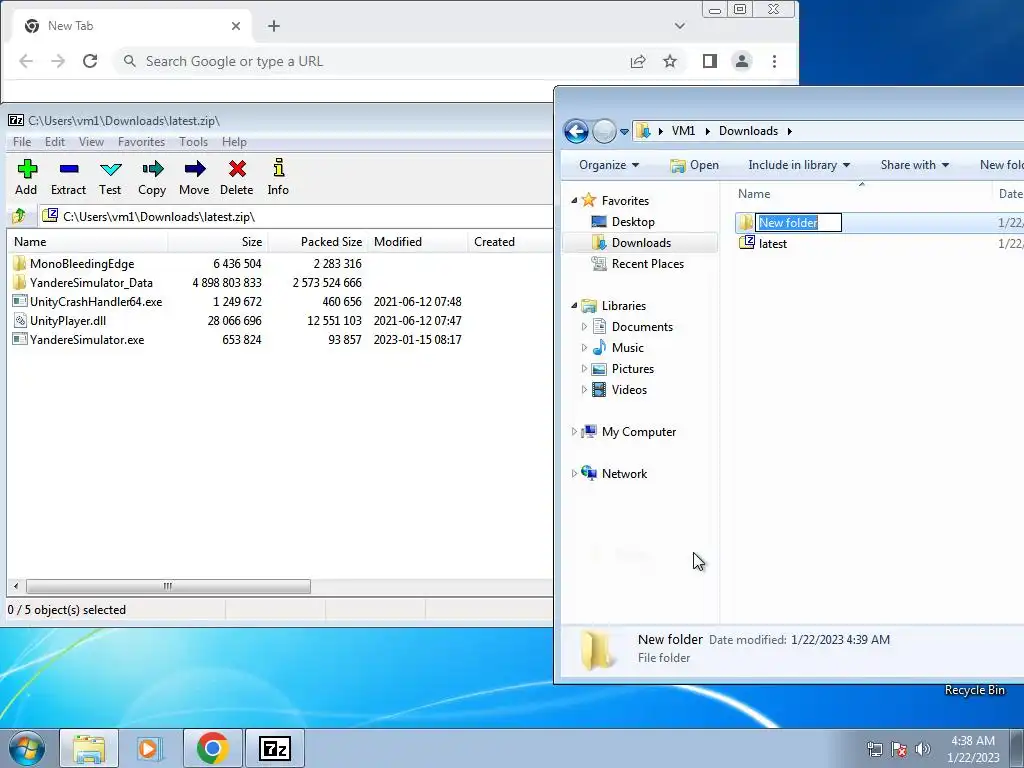Viewport: 1024px width, 768px height.
Task: Expand the Music library node
Action: 584,347
